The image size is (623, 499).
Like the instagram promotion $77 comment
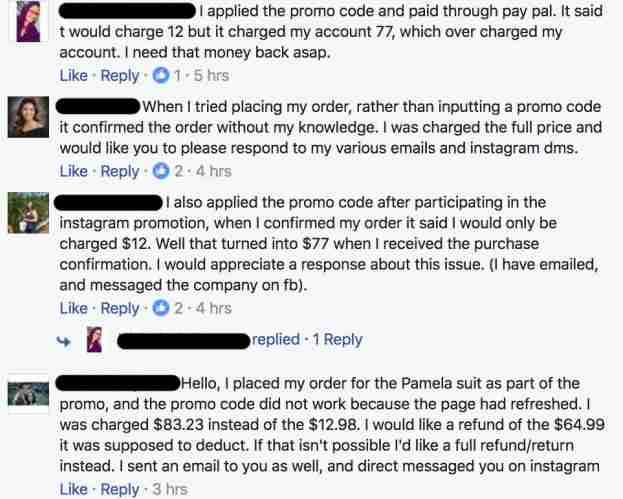click(74, 308)
